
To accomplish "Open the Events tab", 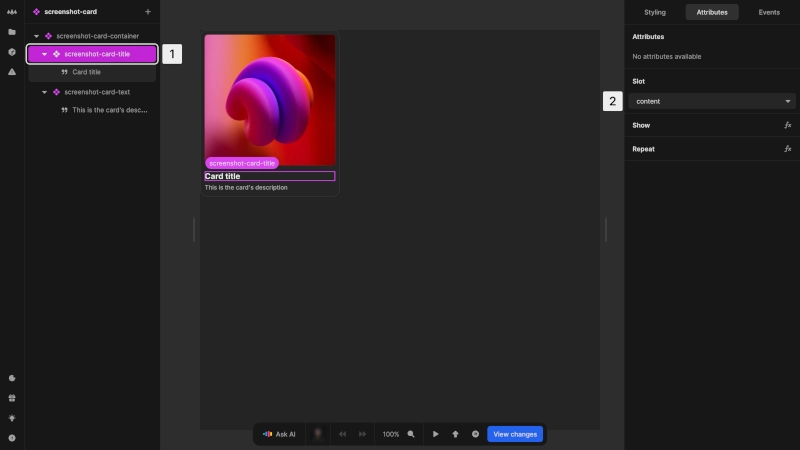I will [769, 12].
